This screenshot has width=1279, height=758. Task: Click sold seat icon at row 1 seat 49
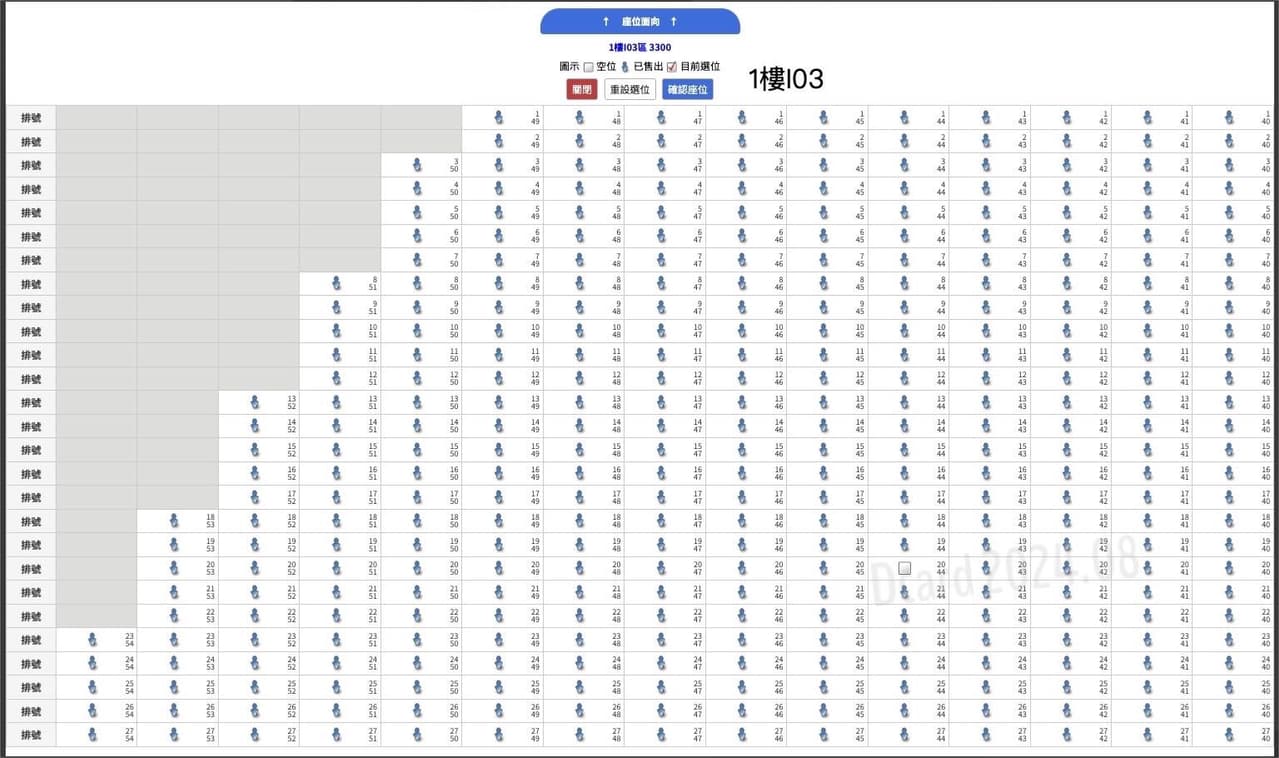[x=498, y=117]
